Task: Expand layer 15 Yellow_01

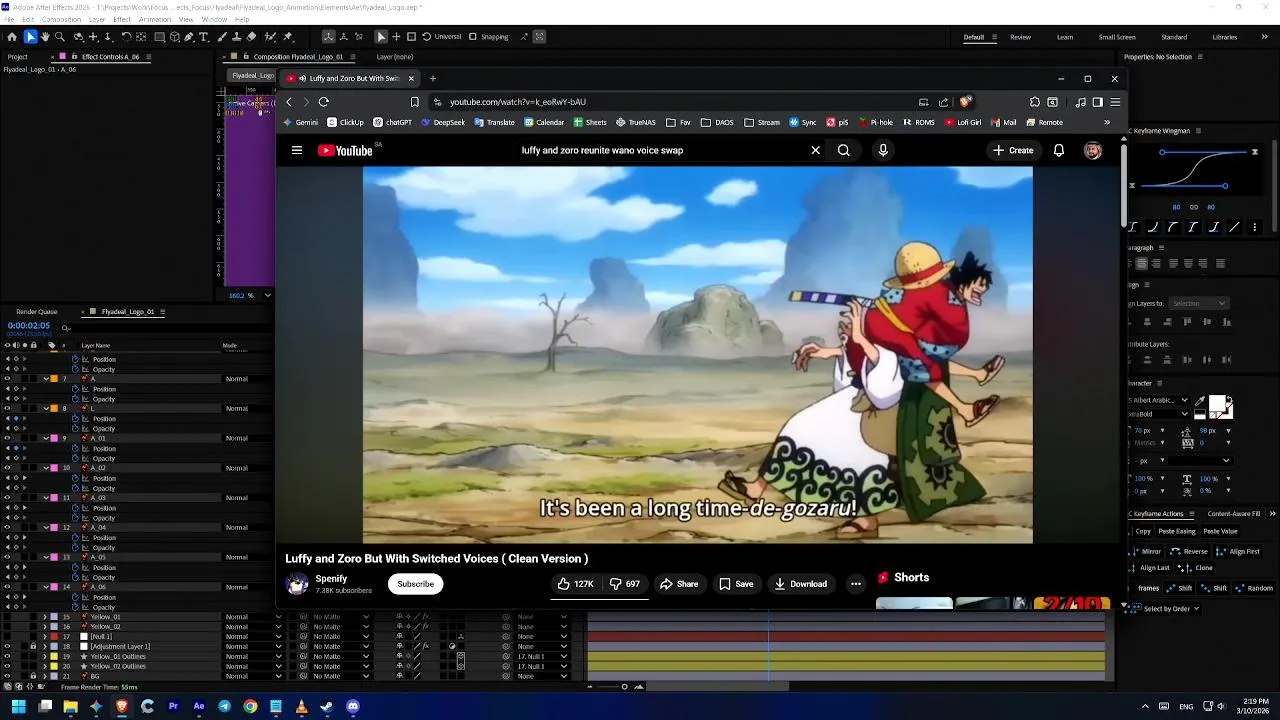Action: click(45, 617)
